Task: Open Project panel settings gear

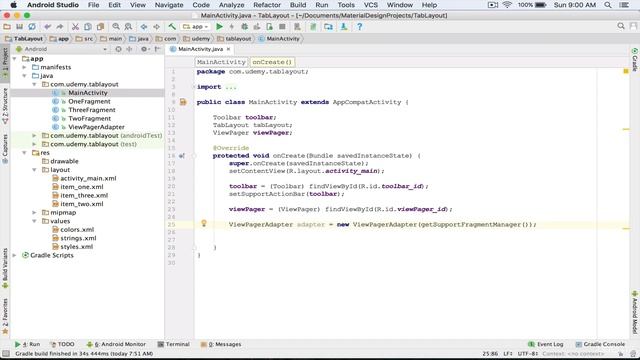Action: click(x=144, y=49)
